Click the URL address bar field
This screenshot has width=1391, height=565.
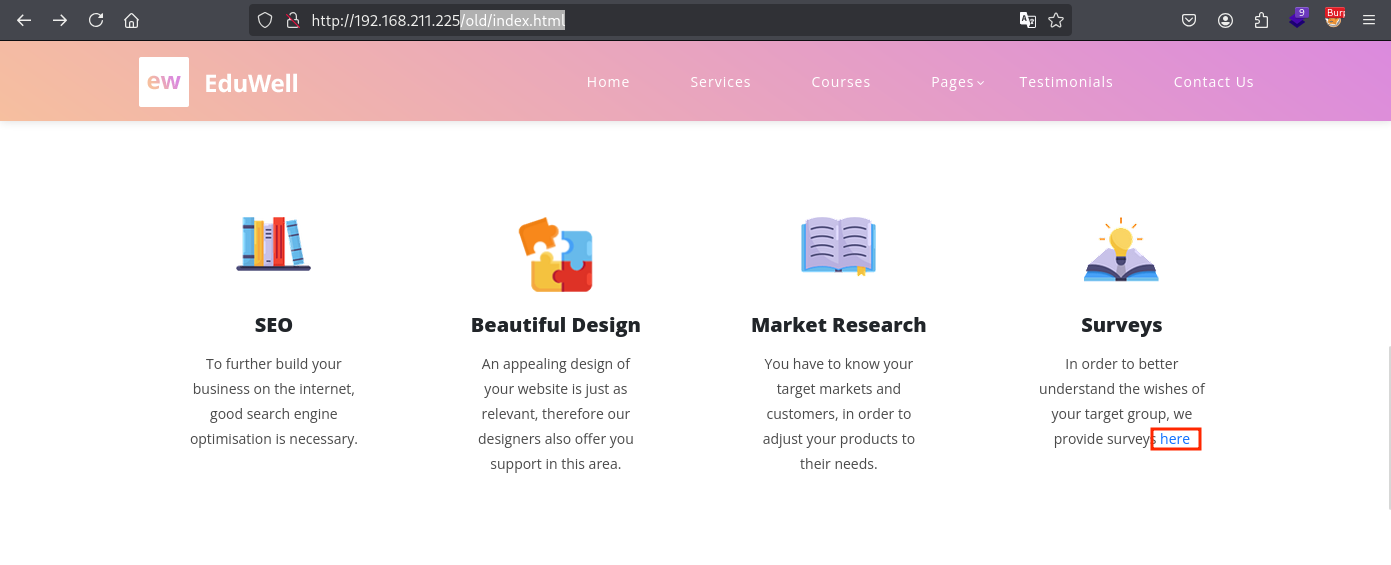click(x=660, y=20)
